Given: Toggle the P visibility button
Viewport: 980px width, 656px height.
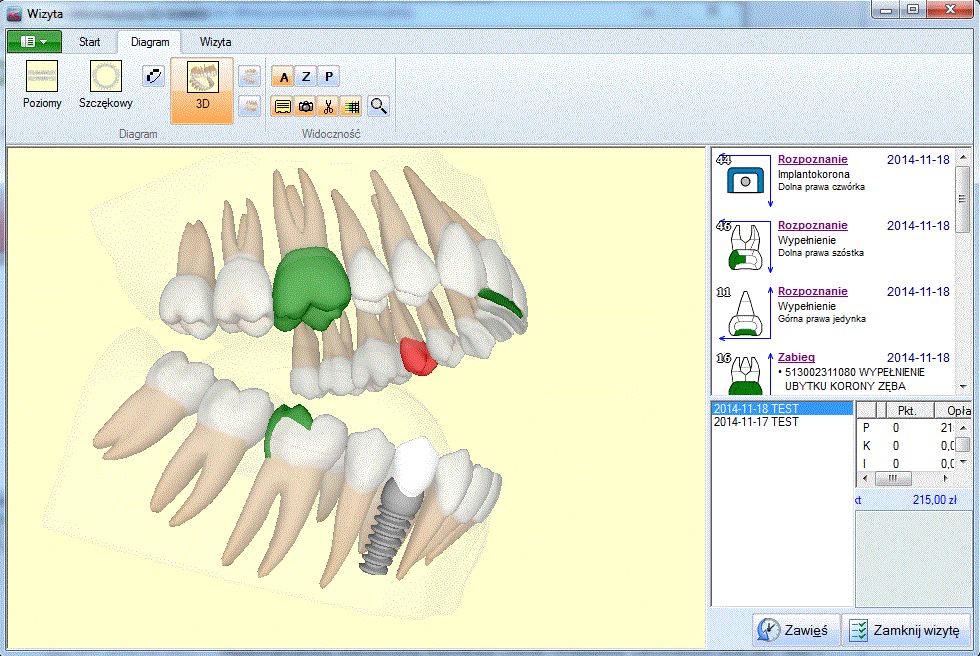Looking at the screenshot, I should coord(328,77).
